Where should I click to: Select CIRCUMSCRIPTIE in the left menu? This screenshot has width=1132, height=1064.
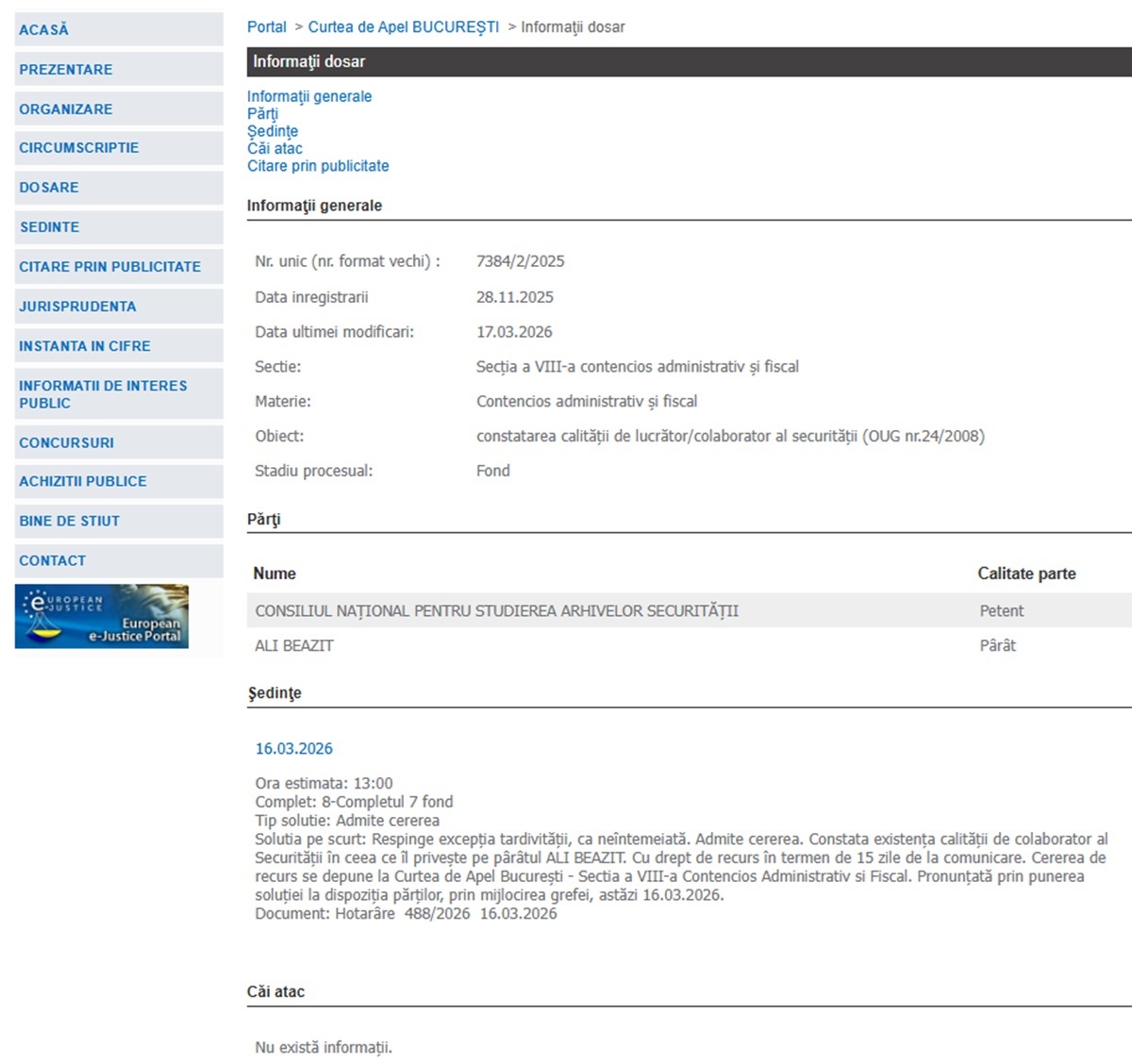coord(119,147)
